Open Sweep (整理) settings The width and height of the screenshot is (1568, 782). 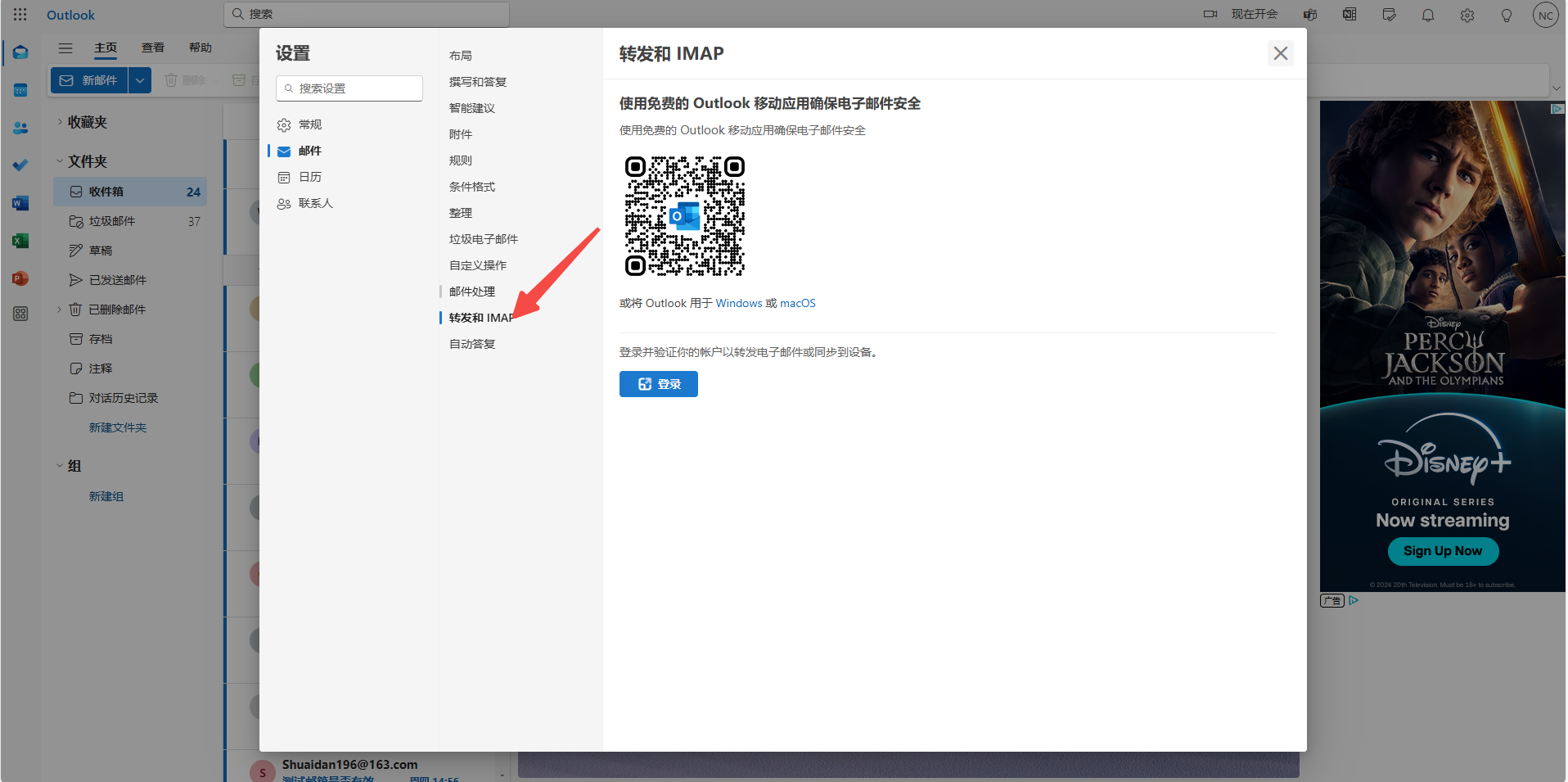pos(461,213)
